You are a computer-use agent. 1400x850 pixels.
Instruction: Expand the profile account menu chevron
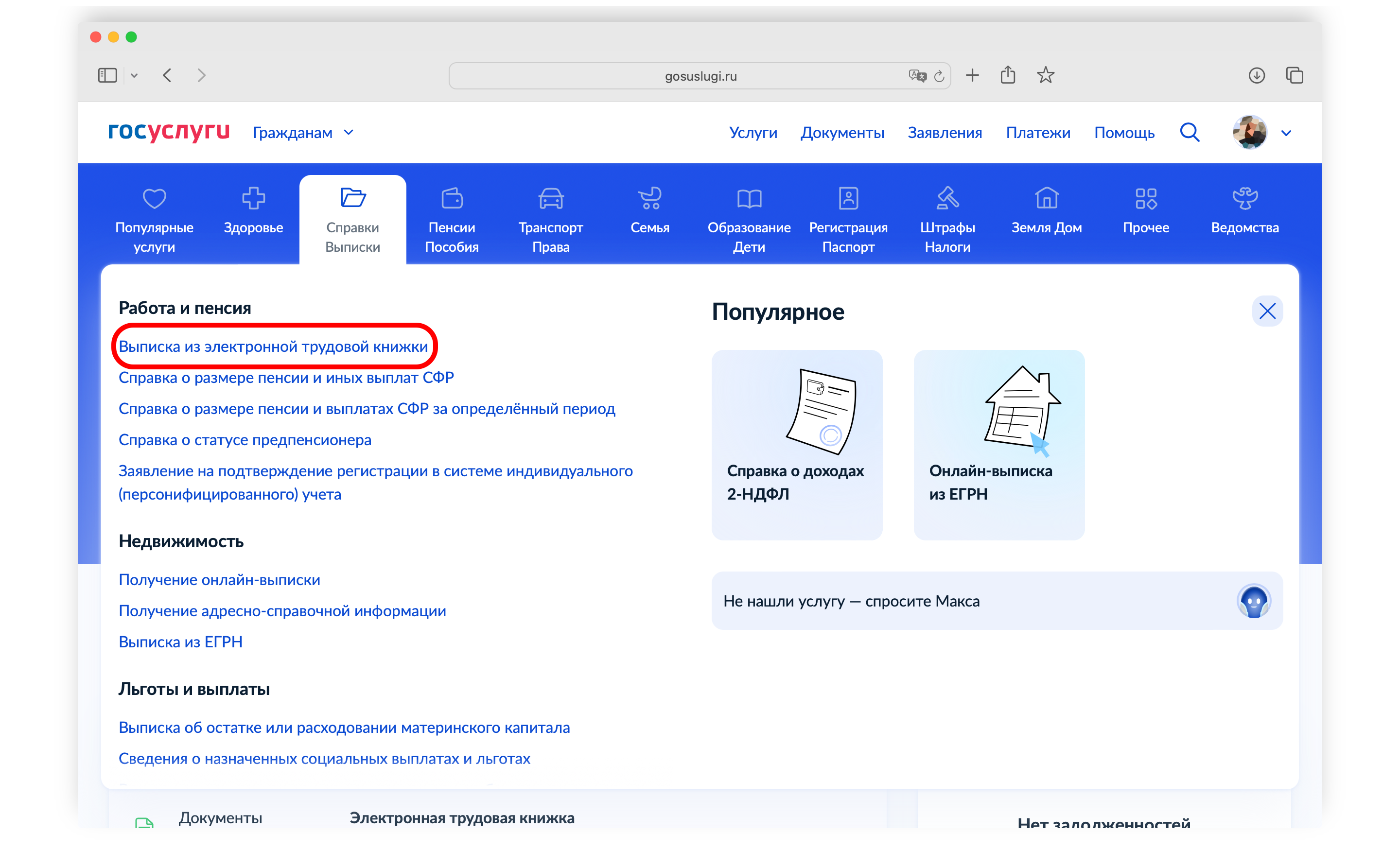tap(1286, 132)
